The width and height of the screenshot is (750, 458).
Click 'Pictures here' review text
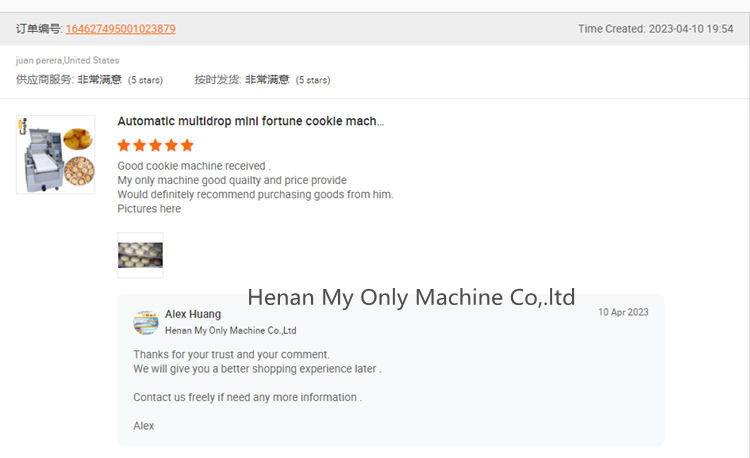tap(149, 209)
